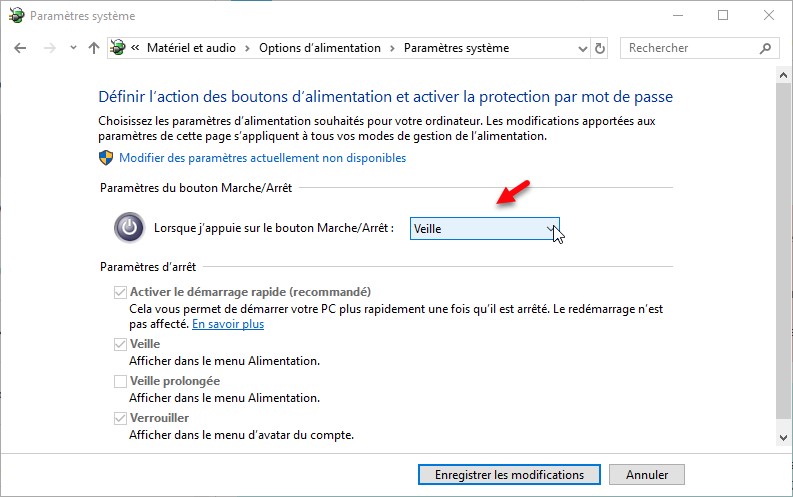This screenshot has height=497, width=793.
Task: Toggle the Verrouiller checkbox
Action: tap(121, 418)
